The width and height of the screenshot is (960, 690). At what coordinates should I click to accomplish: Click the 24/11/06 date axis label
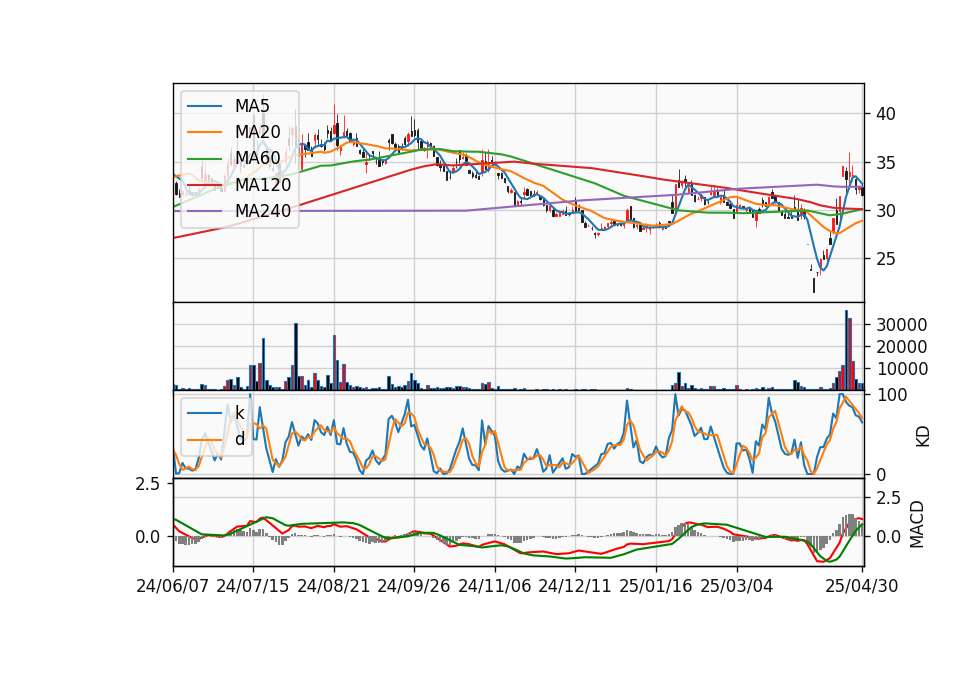(x=495, y=586)
